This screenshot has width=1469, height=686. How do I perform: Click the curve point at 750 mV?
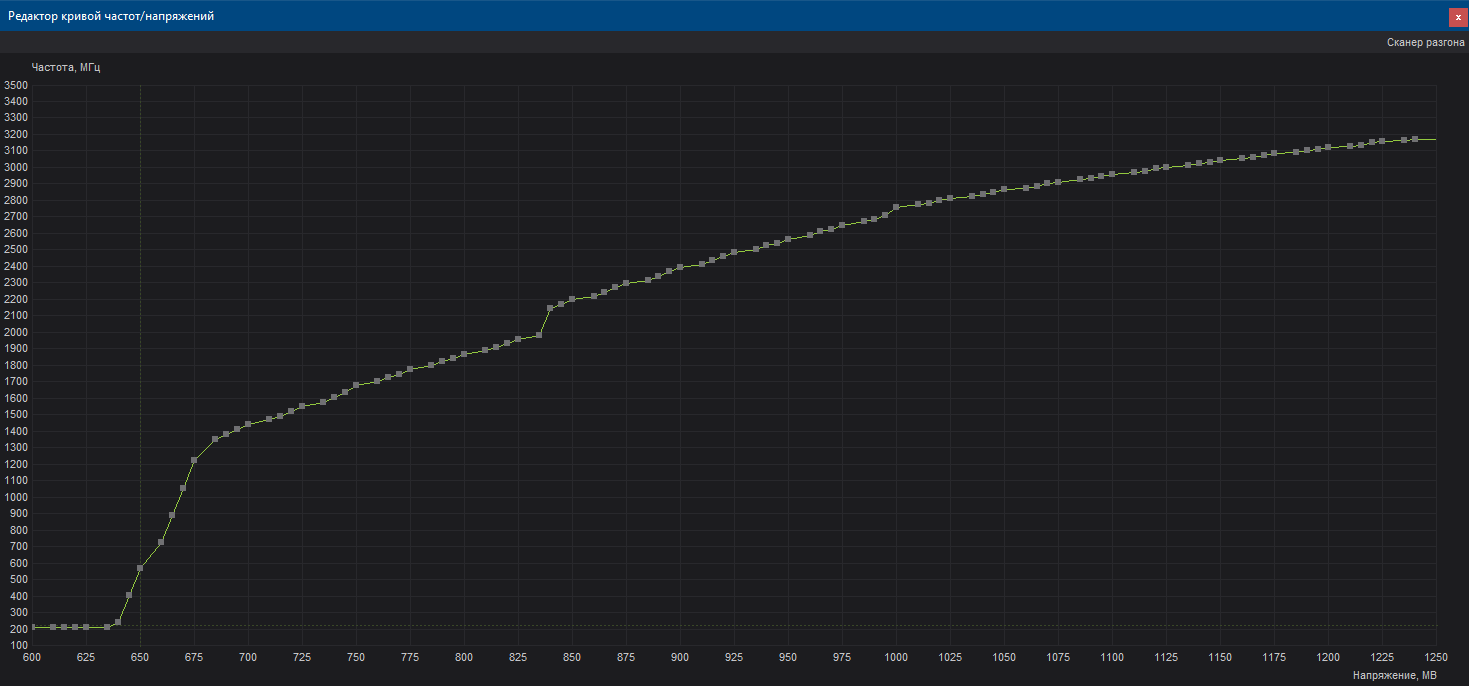(356, 385)
